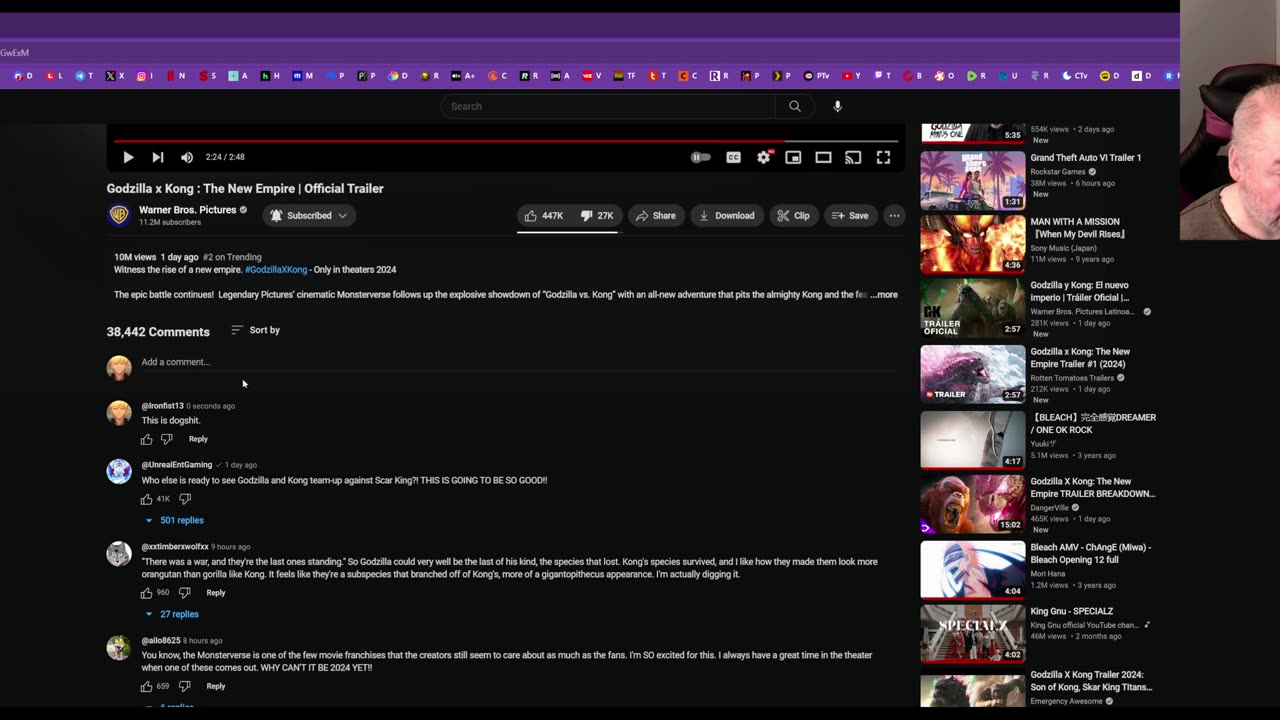Open @Ironfist13 commenter avatar
Image resolution: width=1280 pixels, height=720 pixels.
pyautogui.click(x=119, y=412)
